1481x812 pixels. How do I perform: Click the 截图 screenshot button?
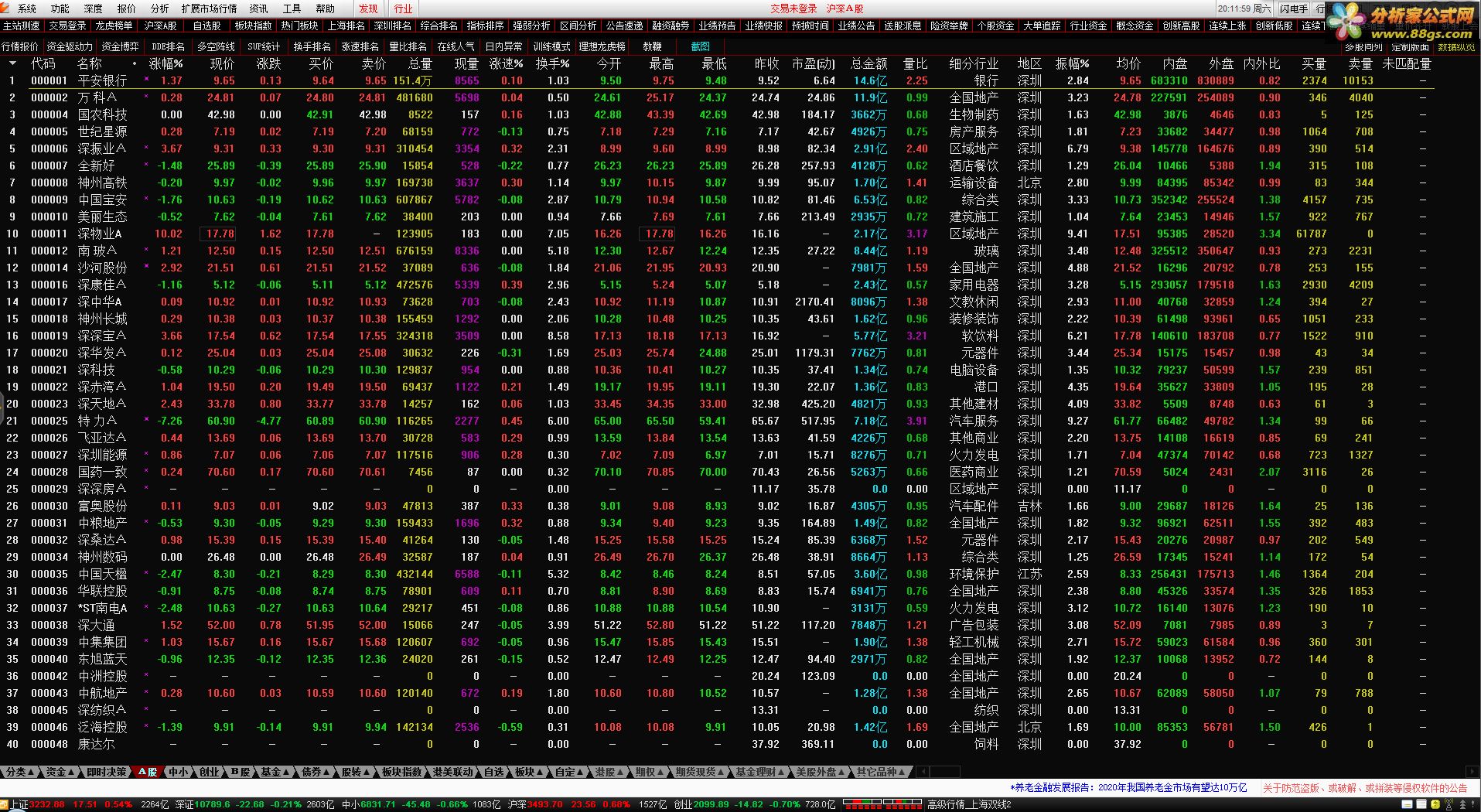700,46
